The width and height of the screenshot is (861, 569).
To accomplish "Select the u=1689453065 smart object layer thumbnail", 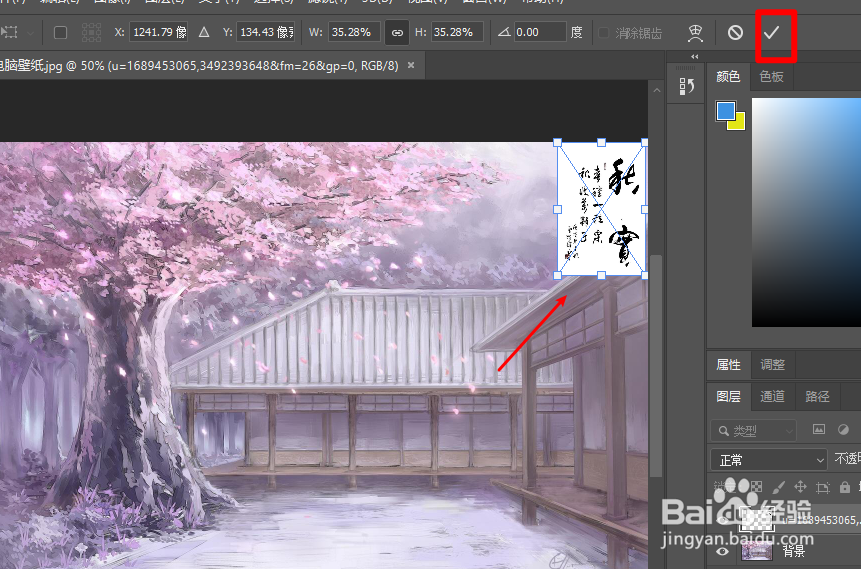I will 757,518.
